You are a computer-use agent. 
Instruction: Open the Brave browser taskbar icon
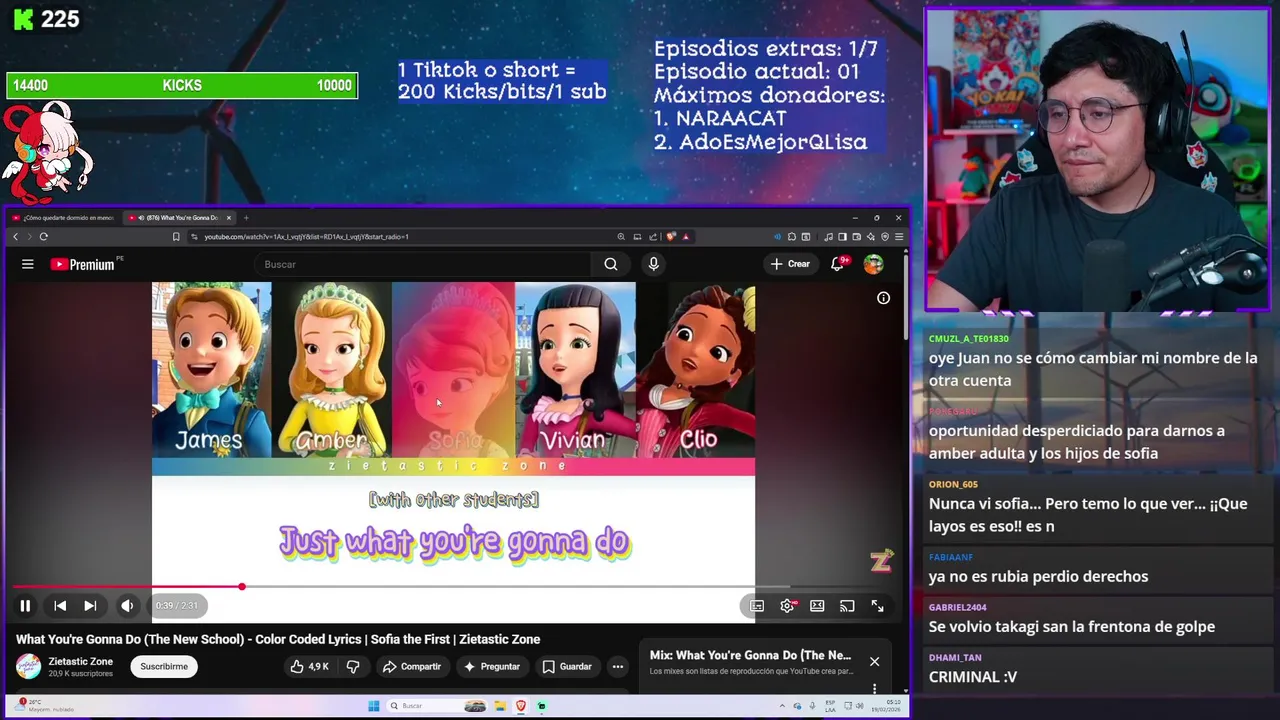[x=521, y=706]
